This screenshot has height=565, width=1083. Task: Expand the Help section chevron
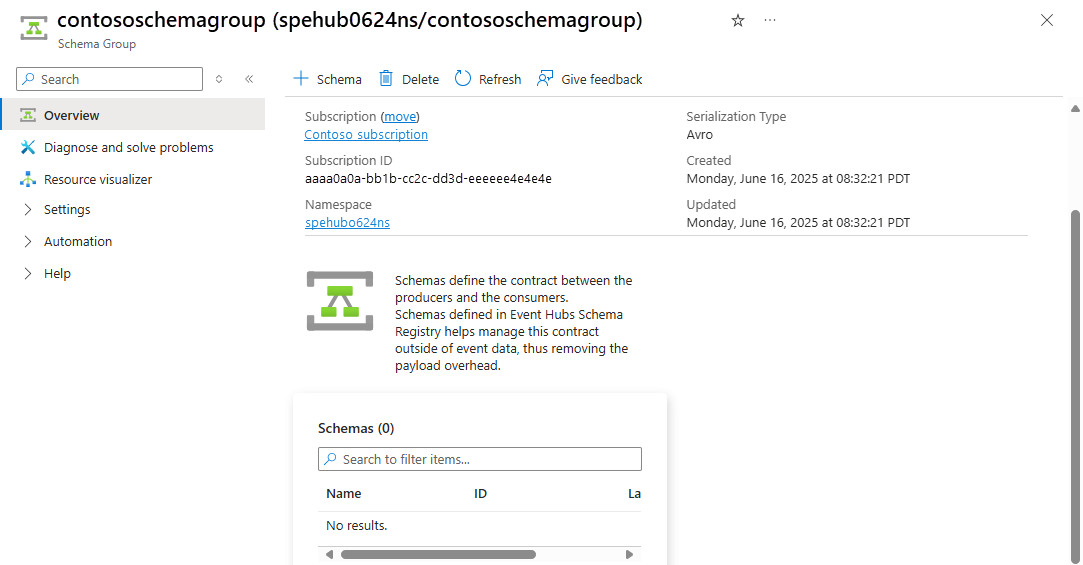[28, 274]
